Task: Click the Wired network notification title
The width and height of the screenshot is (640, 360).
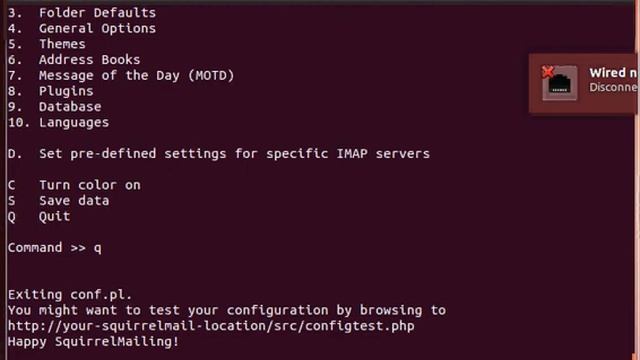Action: coord(613,73)
